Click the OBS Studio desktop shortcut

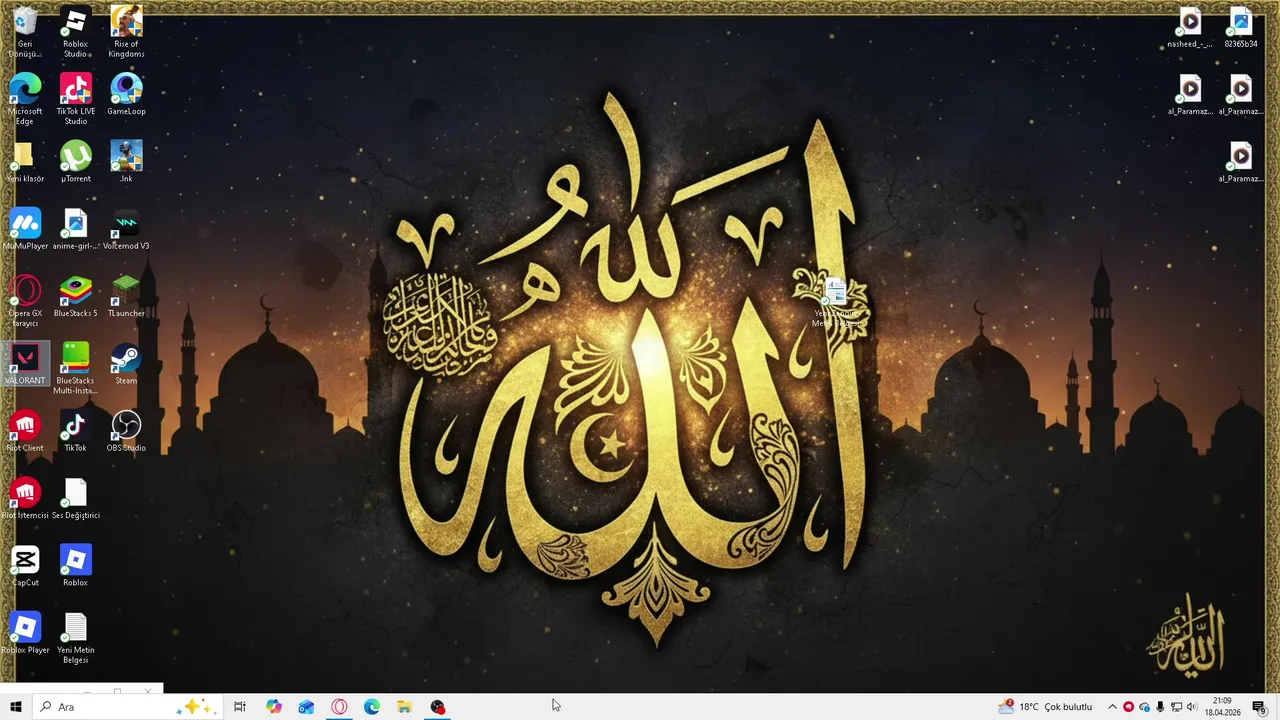coord(126,431)
